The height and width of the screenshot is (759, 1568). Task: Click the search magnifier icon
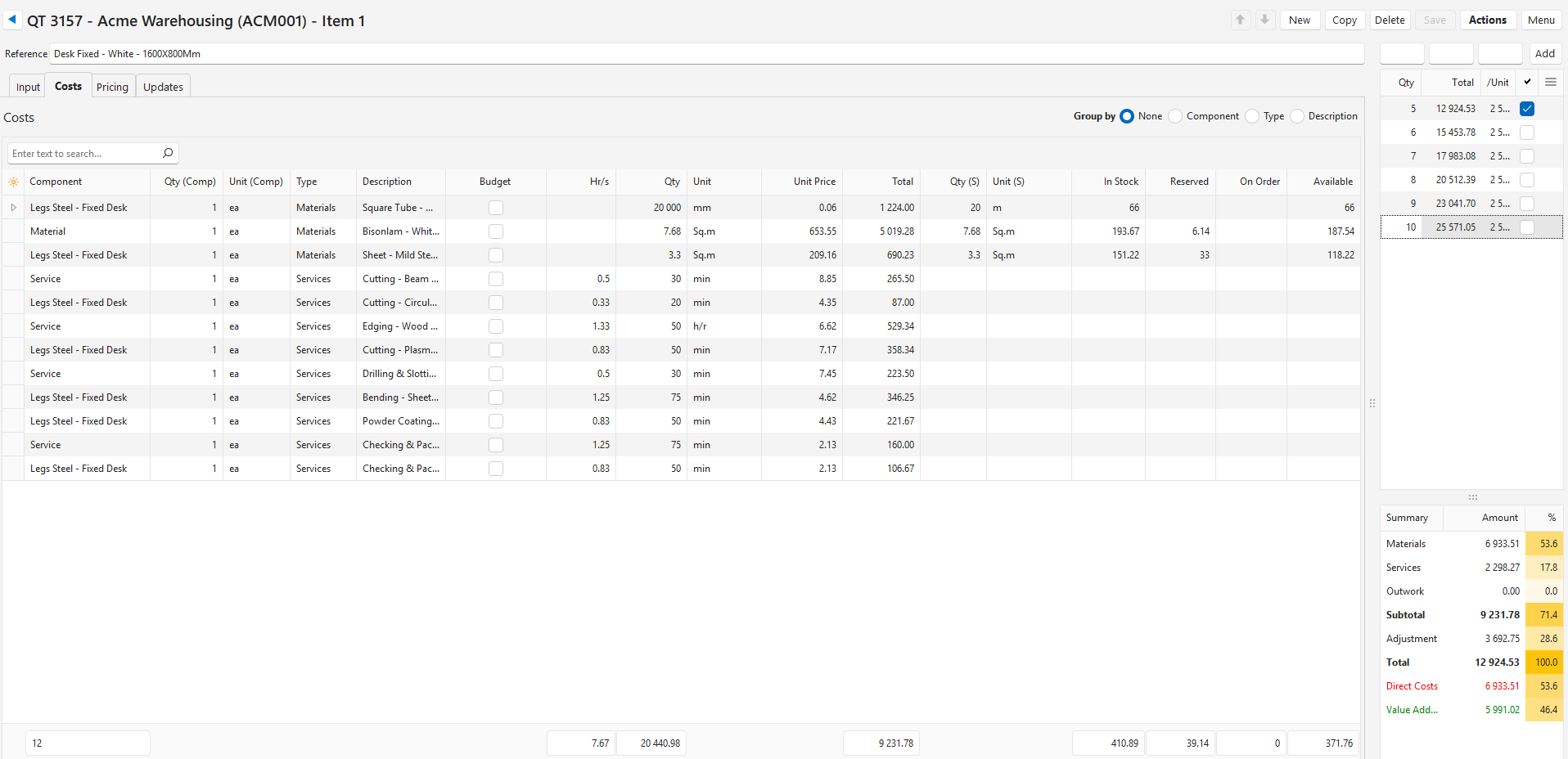click(168, 153)
